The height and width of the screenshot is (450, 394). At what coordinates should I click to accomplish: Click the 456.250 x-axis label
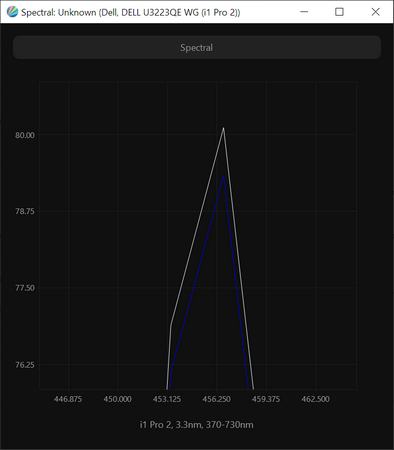216,399
